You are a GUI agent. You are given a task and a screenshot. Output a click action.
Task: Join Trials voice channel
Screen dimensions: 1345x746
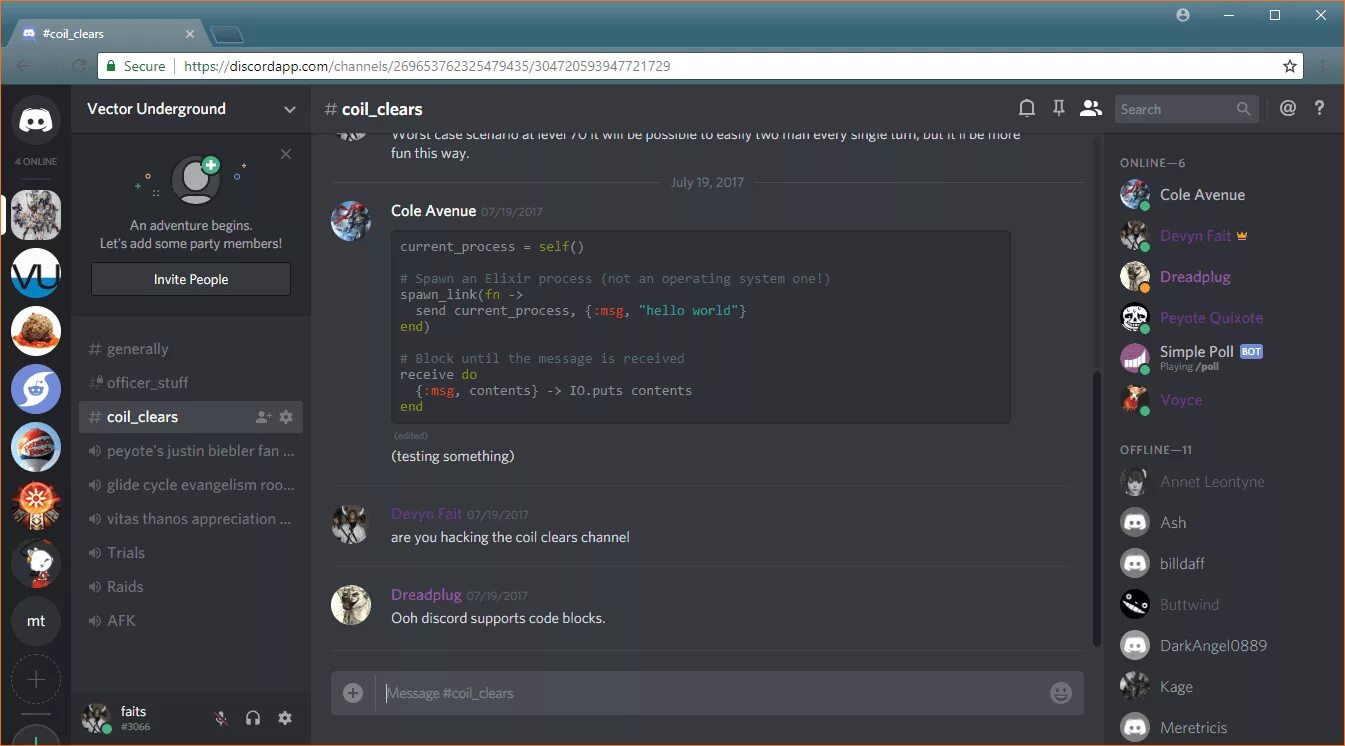click(x=191, y=553)
